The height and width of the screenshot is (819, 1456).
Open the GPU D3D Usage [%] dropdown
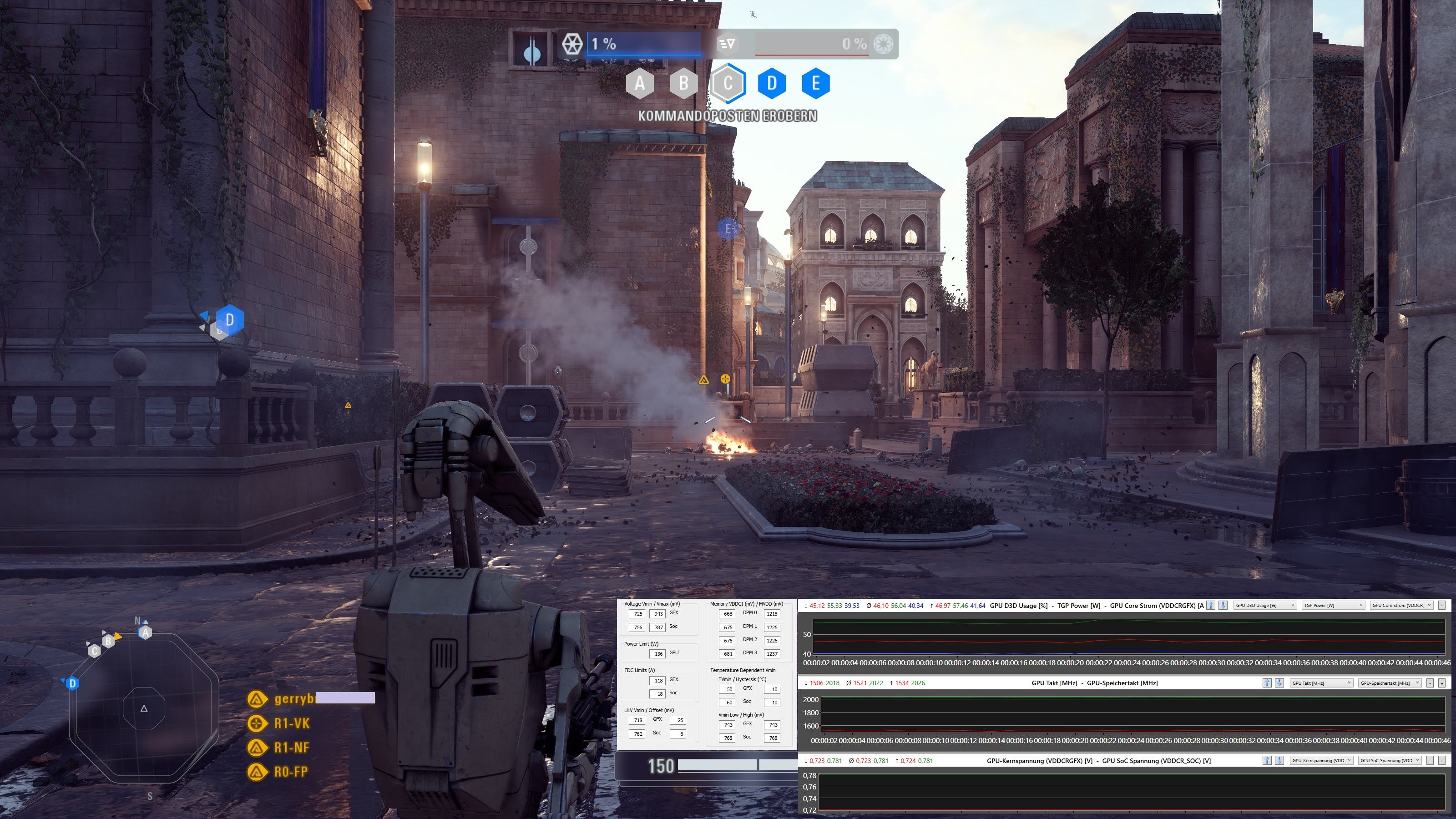click(x=1265, y=605)
